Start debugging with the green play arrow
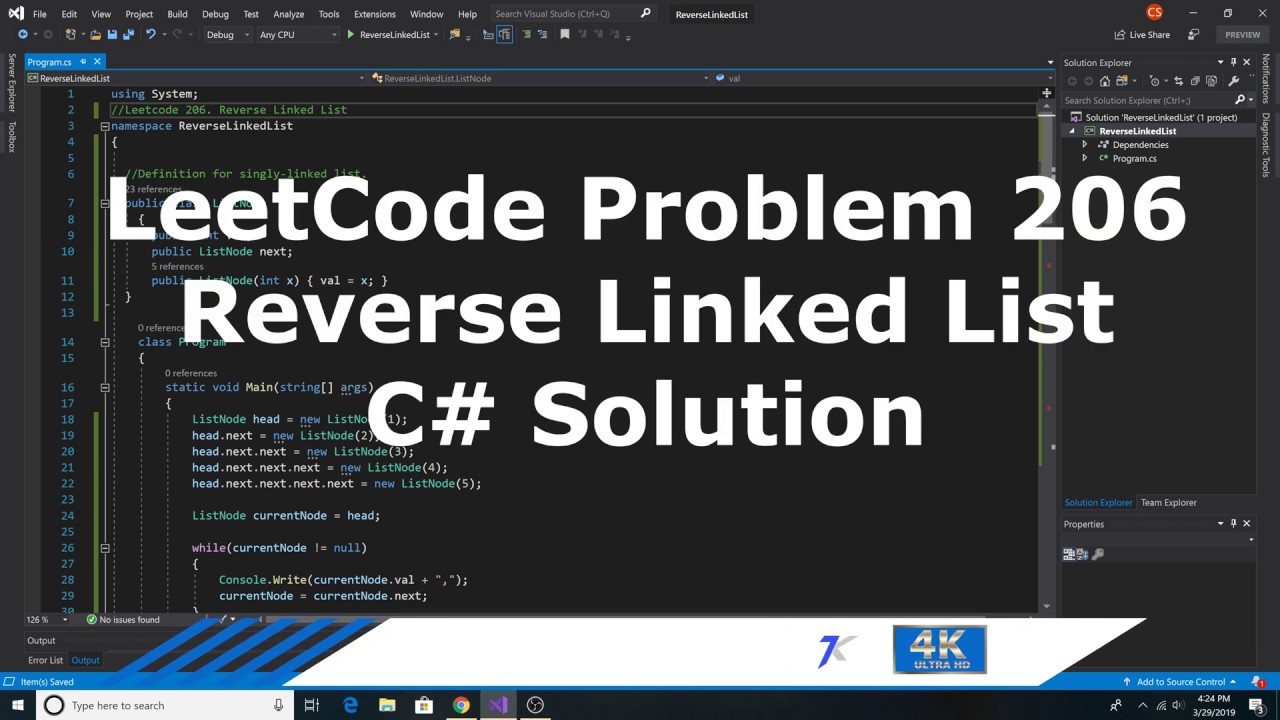1280x720 pixels. pos(350,34)
